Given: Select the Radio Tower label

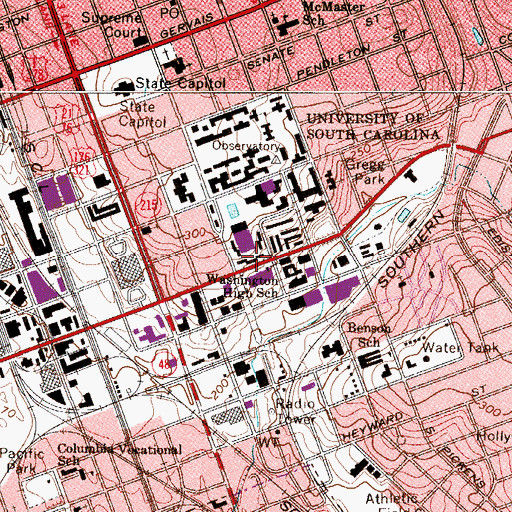Looking at the screenshot, I should coord(295,411).
